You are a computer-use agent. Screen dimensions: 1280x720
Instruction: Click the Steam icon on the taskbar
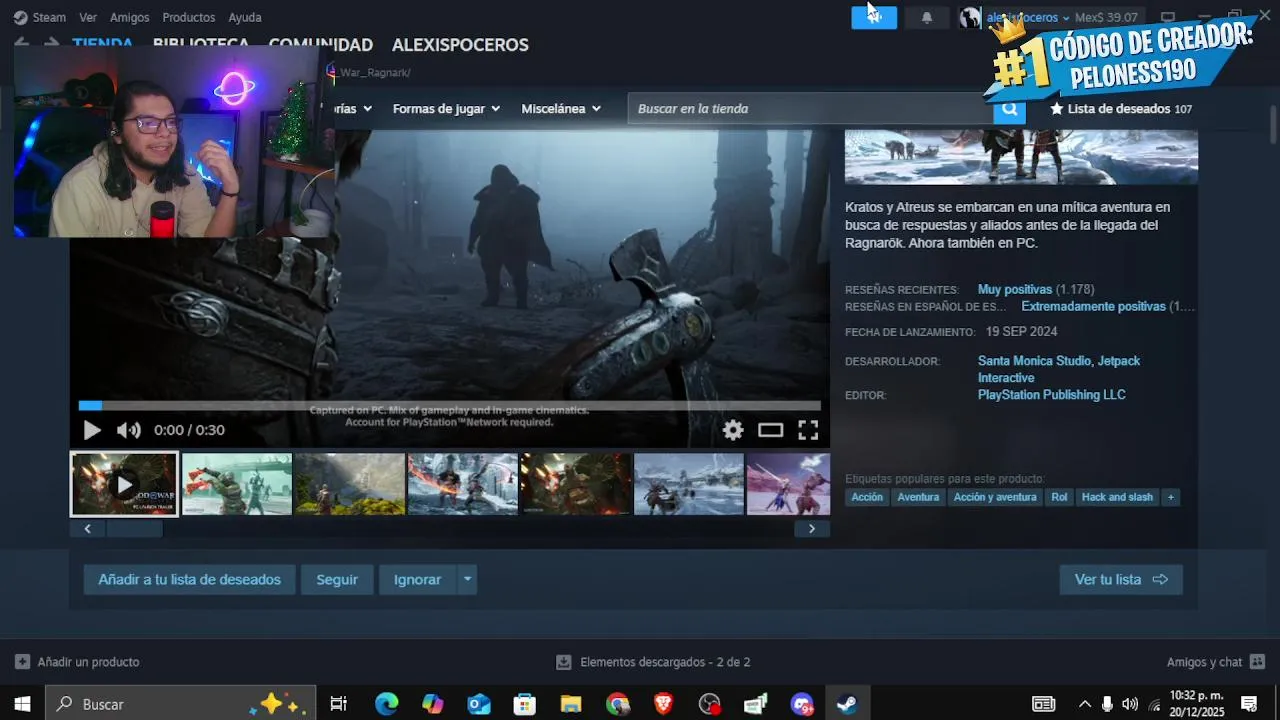click(x=848, y=704)
